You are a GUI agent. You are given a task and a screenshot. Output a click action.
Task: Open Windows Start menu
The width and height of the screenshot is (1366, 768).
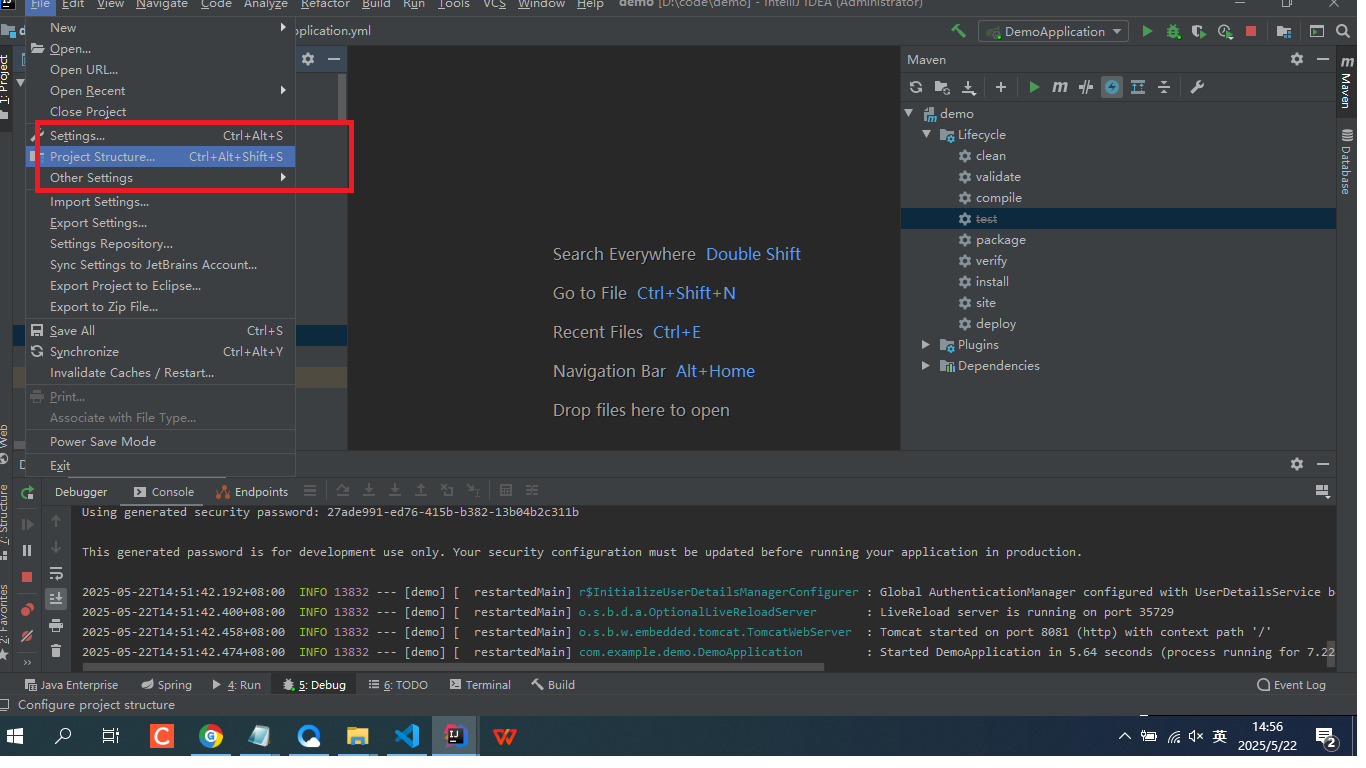[16, 737]
